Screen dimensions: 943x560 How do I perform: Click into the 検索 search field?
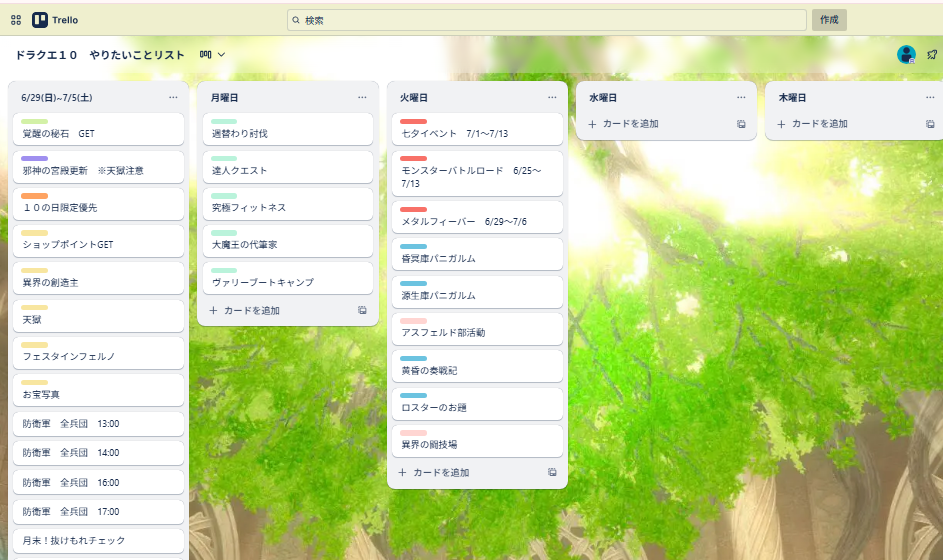(x=547, y=20)
